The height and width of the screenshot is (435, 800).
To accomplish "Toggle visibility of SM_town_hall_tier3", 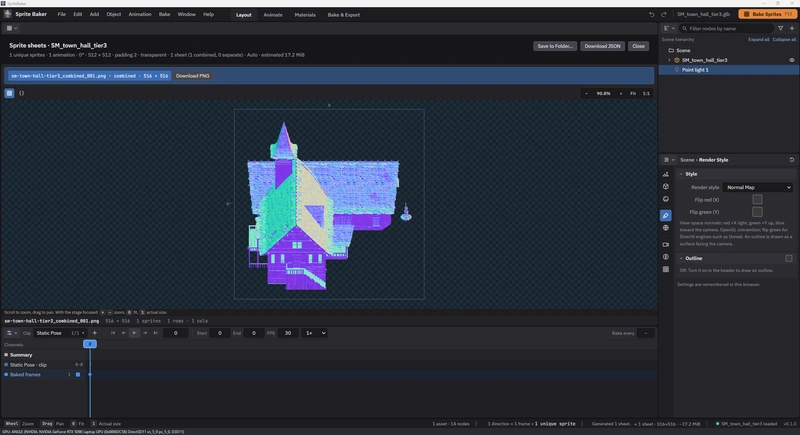I will tap(792, 60).
